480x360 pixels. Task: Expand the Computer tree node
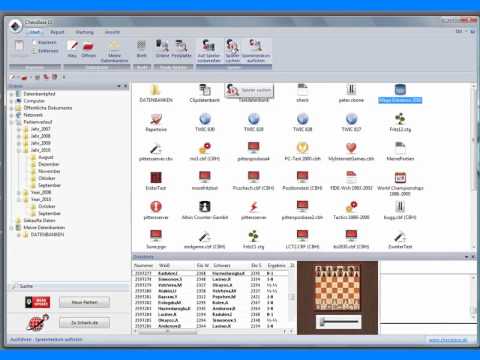point(11,101)
